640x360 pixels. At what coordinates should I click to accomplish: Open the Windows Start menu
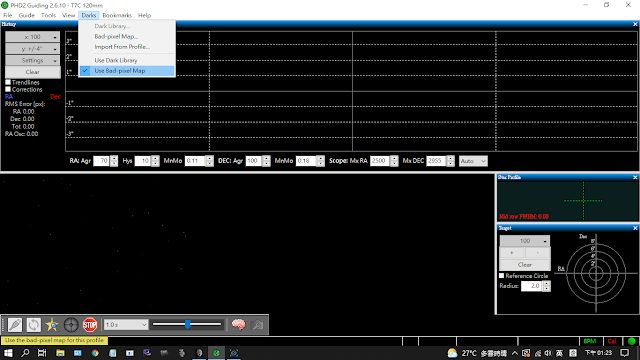pyautogui.click(x=8, y=353)
